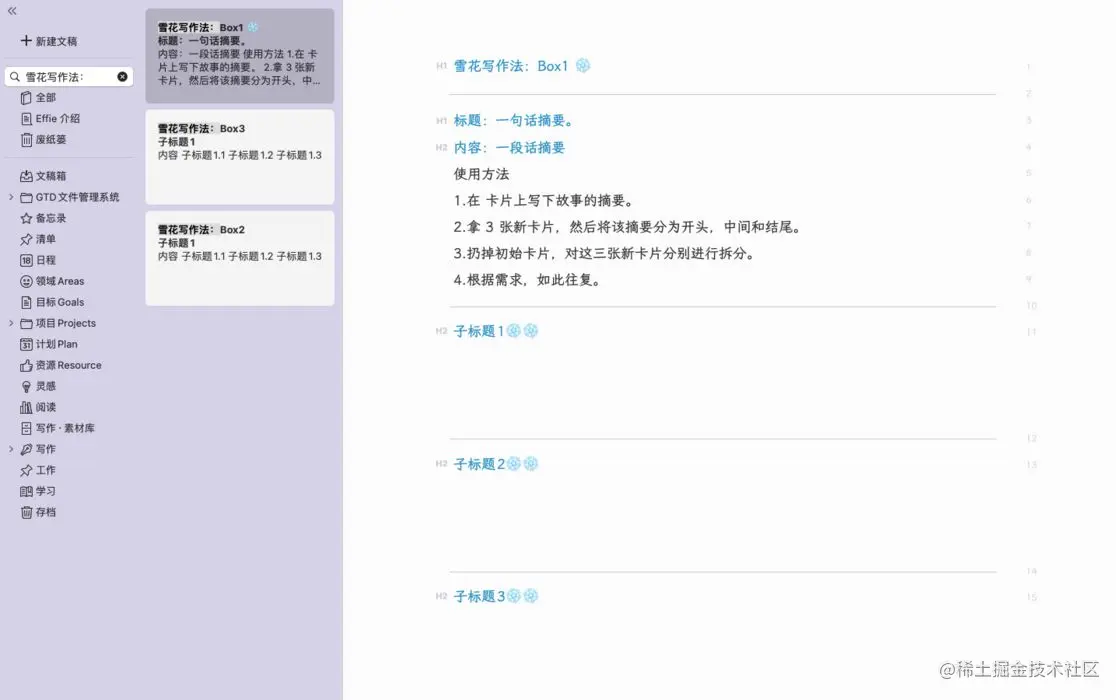Open 目标 Goals in the sidebar
This screenshot has height=700, width=1120.
coord(60,302)
